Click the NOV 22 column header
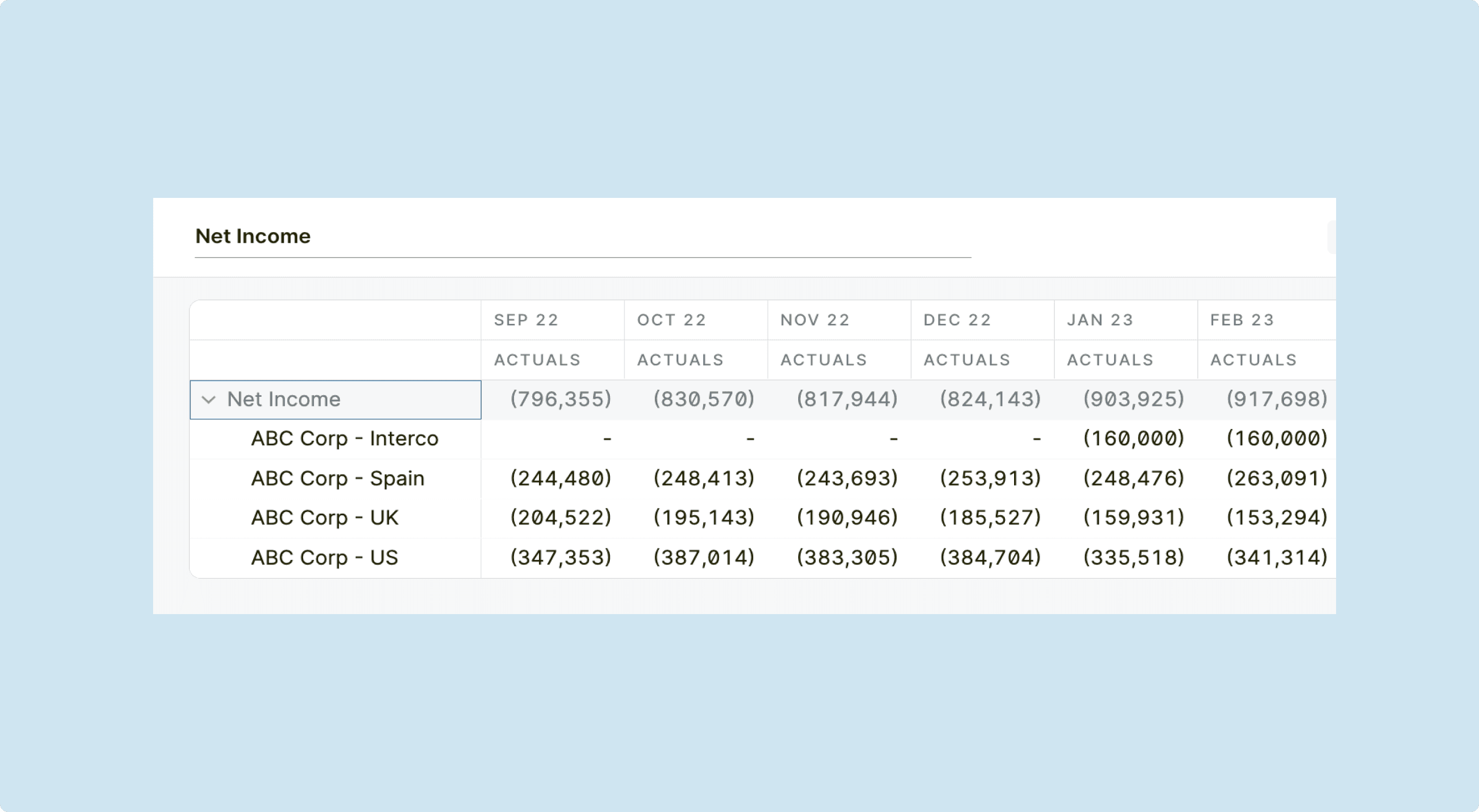The height and width of the screenshot is (812, 1479). [815, 320]
